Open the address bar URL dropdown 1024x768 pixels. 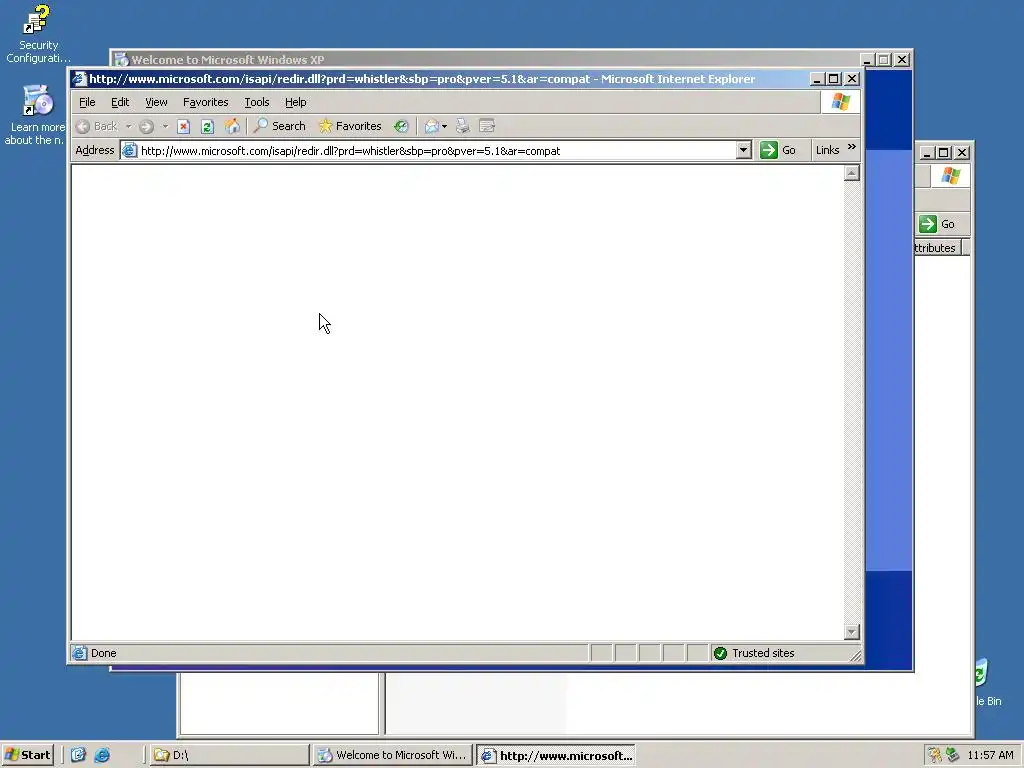743,150
